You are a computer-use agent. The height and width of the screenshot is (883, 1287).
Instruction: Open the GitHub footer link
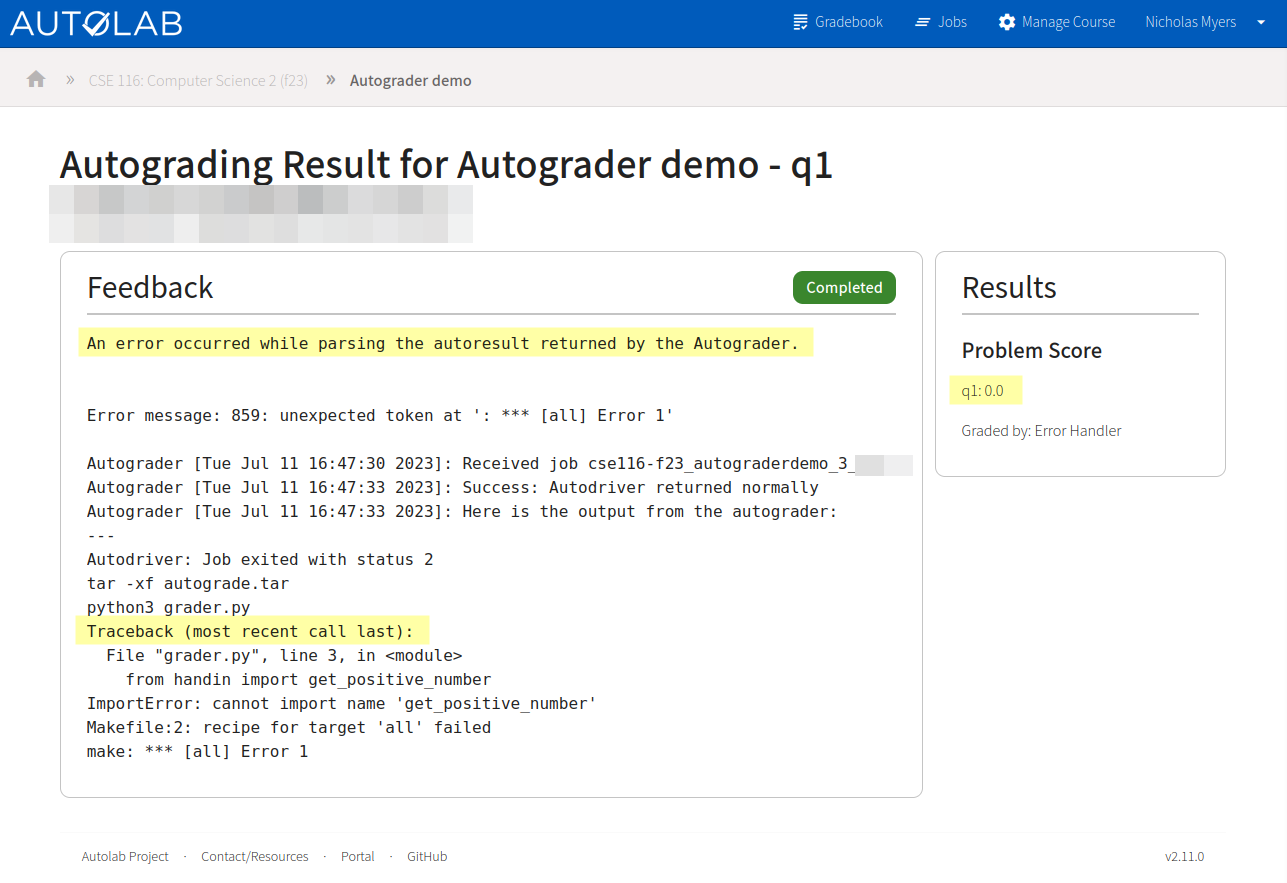point(427,856)
